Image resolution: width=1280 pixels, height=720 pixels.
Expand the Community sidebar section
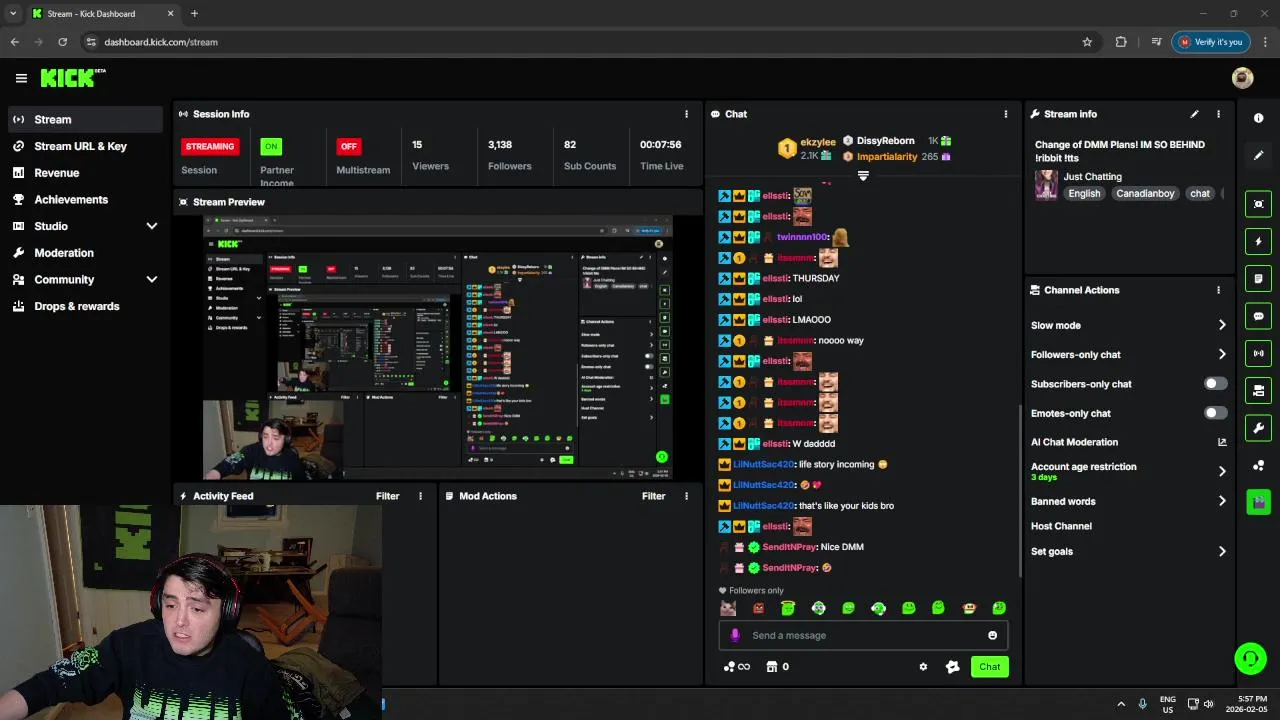point(152,280)
